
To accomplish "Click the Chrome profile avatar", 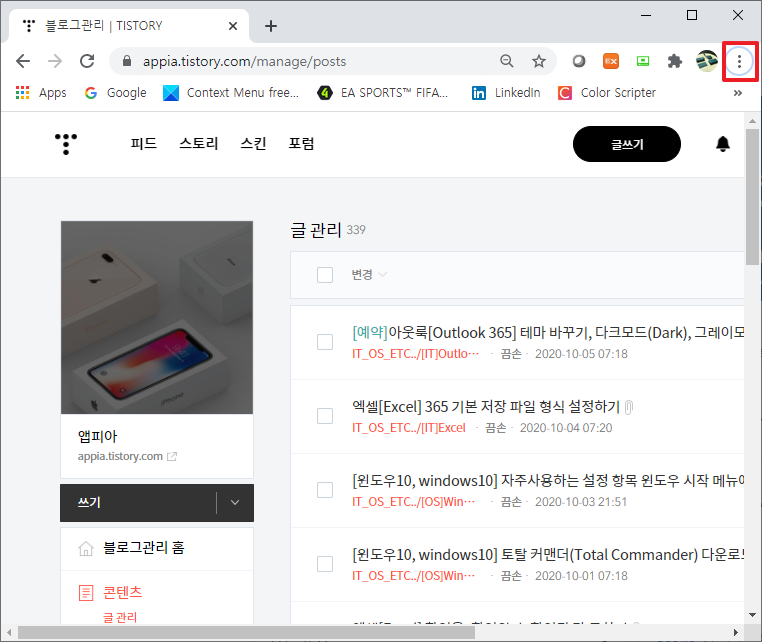I will 707,61.
